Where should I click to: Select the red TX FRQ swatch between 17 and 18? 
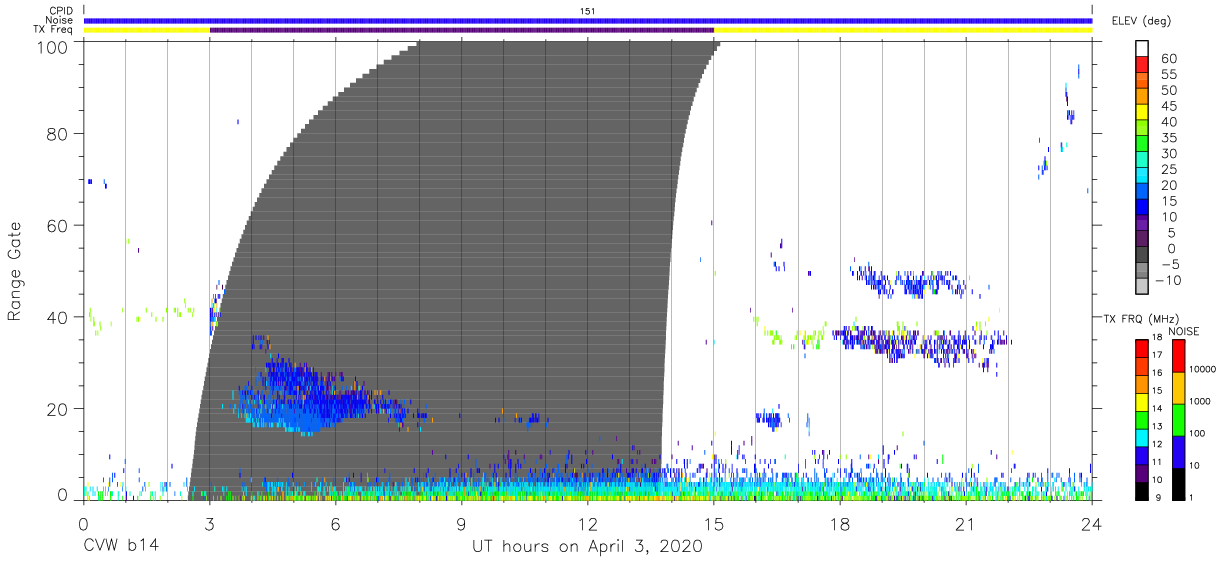(x=1142, y=347)
